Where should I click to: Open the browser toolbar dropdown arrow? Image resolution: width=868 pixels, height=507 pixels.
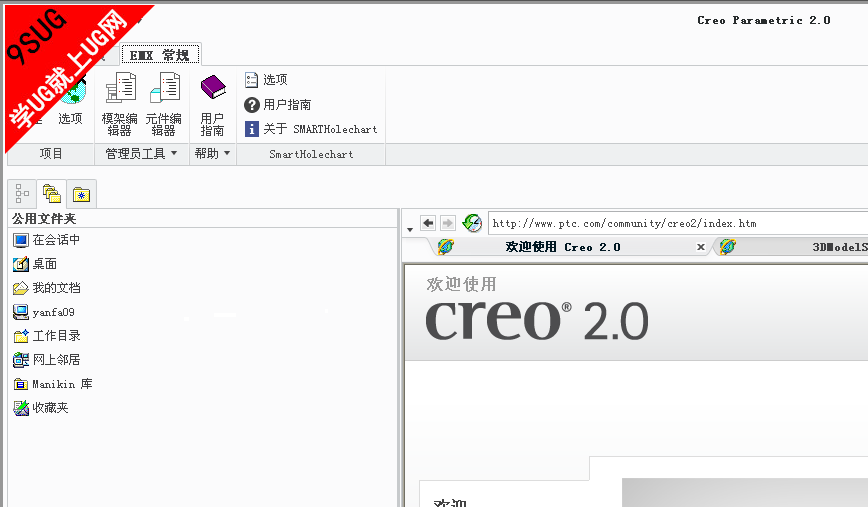tap(410, 229)
